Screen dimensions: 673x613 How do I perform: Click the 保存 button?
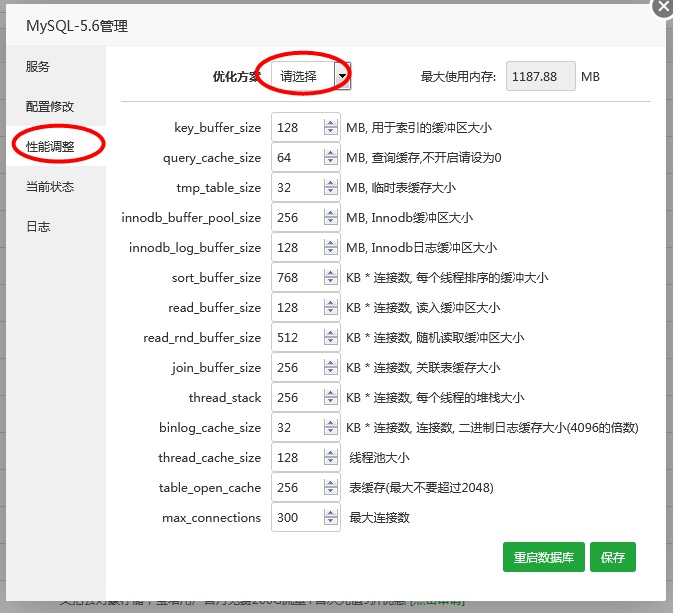point(612,557)
